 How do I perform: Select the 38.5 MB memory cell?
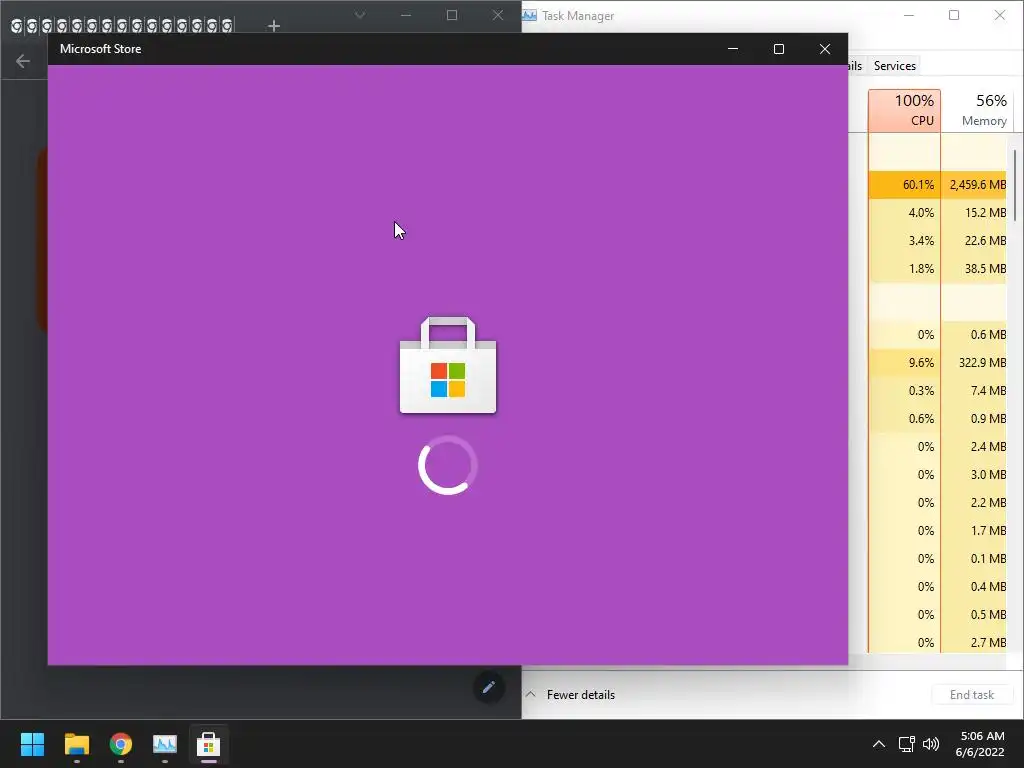click(x=974, y=269)
